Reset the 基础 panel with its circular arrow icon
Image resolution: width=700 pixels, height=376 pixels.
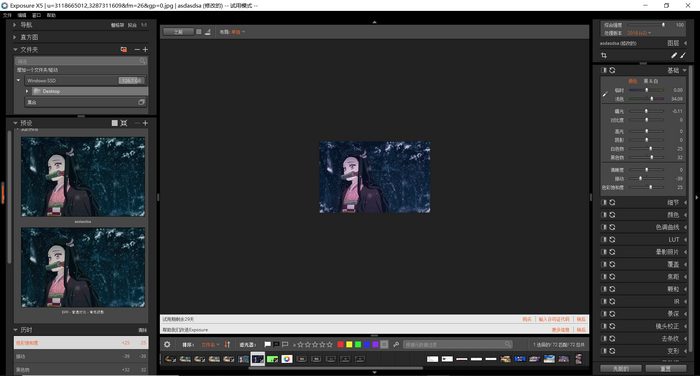coord(612,70)
